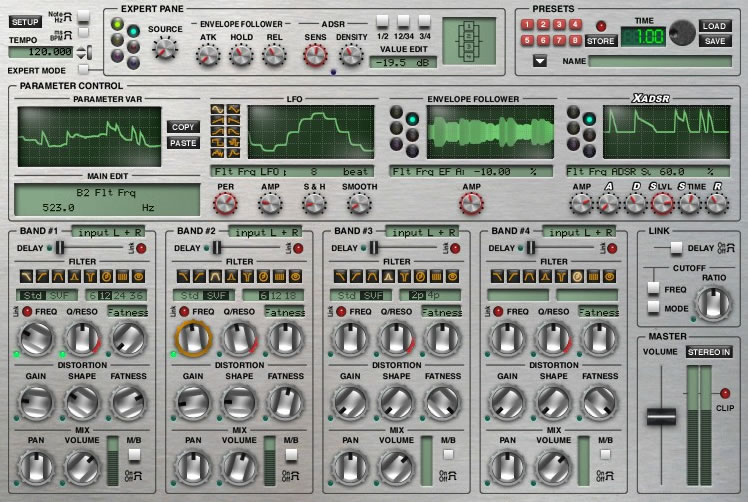Open the SETUP menu
Viewport: 748px width, 502px height.
pos(25,20)
